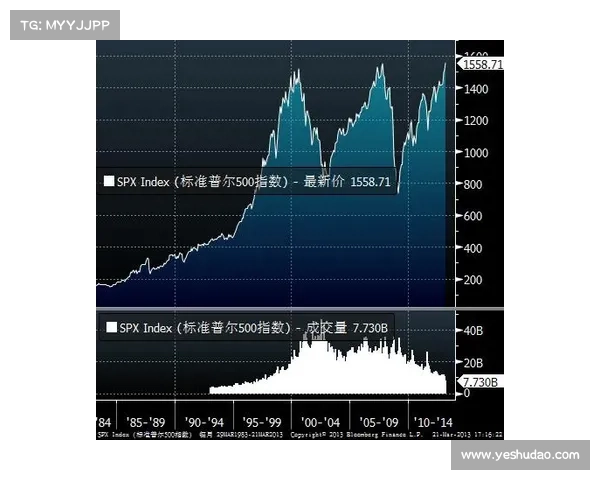Click the '84 time axis label
Image resolution: width=600 pixels, height=480 pixels.
104,423
